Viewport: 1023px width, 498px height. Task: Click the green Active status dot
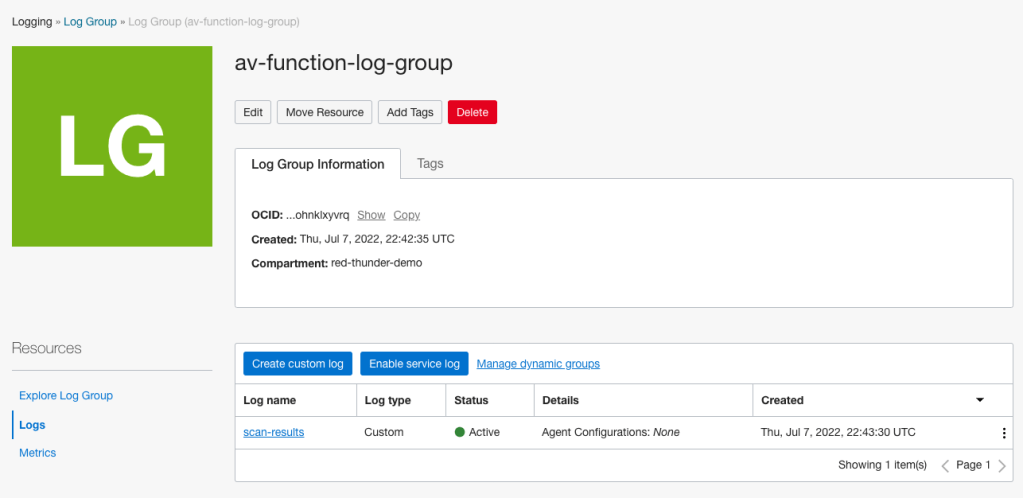[x=460, y=432]
